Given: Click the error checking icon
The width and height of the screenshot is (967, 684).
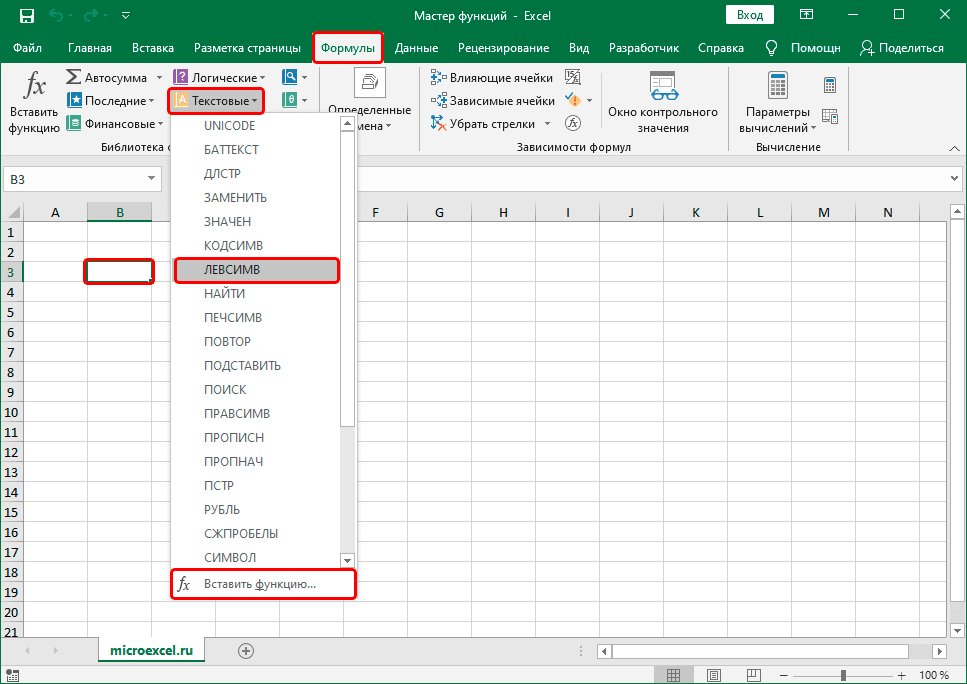Looking at the screenshot, I should pyautogui.click(x=573, y=100).
